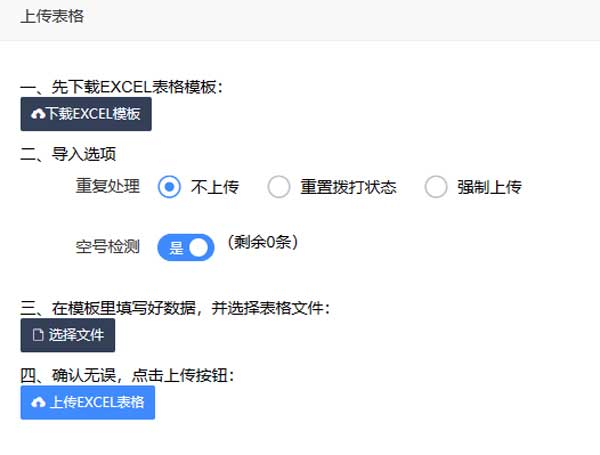
Task: Open the 选择文件 file chooser
Action: pyautogui.click(x=68, y=335)
